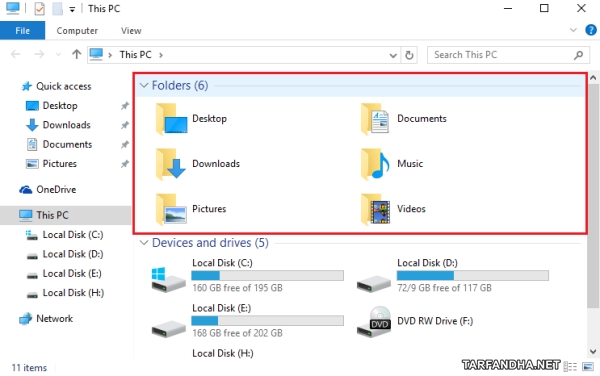The image size is (600, 376).
Task: Open the Music folder icon
Action: pyautogui.click(x=375, y=164)
